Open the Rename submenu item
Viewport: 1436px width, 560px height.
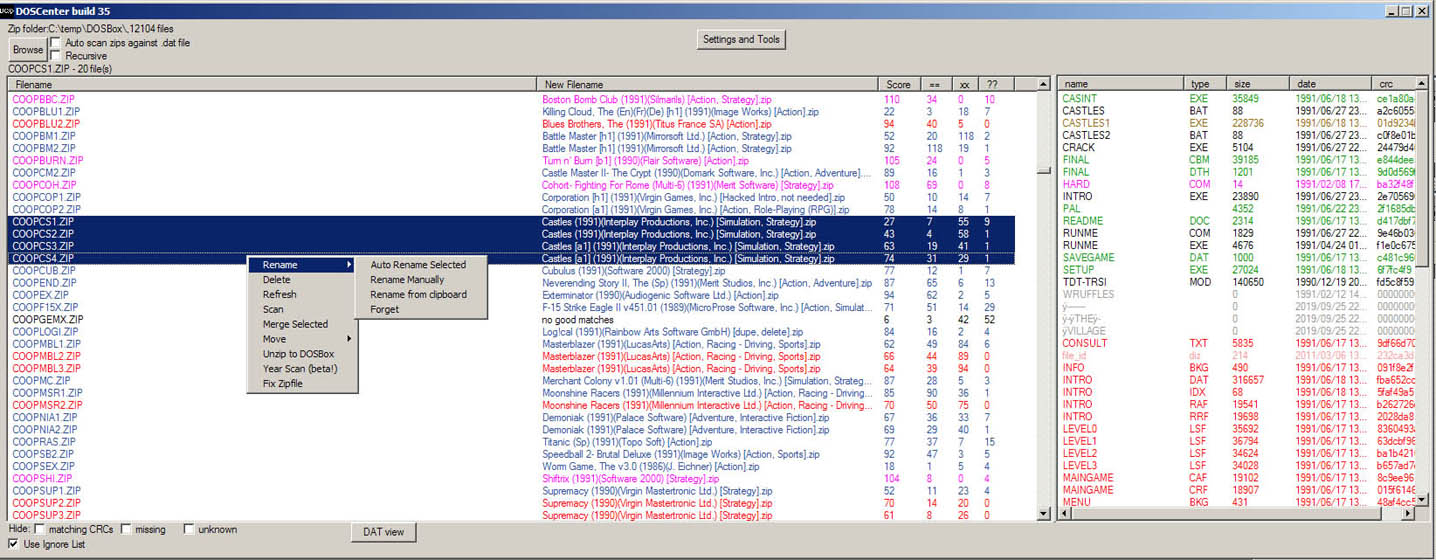tap(302, 265)
